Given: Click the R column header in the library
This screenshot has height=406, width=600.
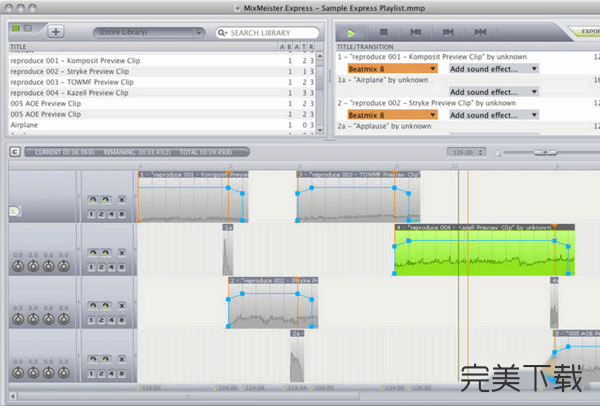Looking at the screenshot, I should point(311,47).
